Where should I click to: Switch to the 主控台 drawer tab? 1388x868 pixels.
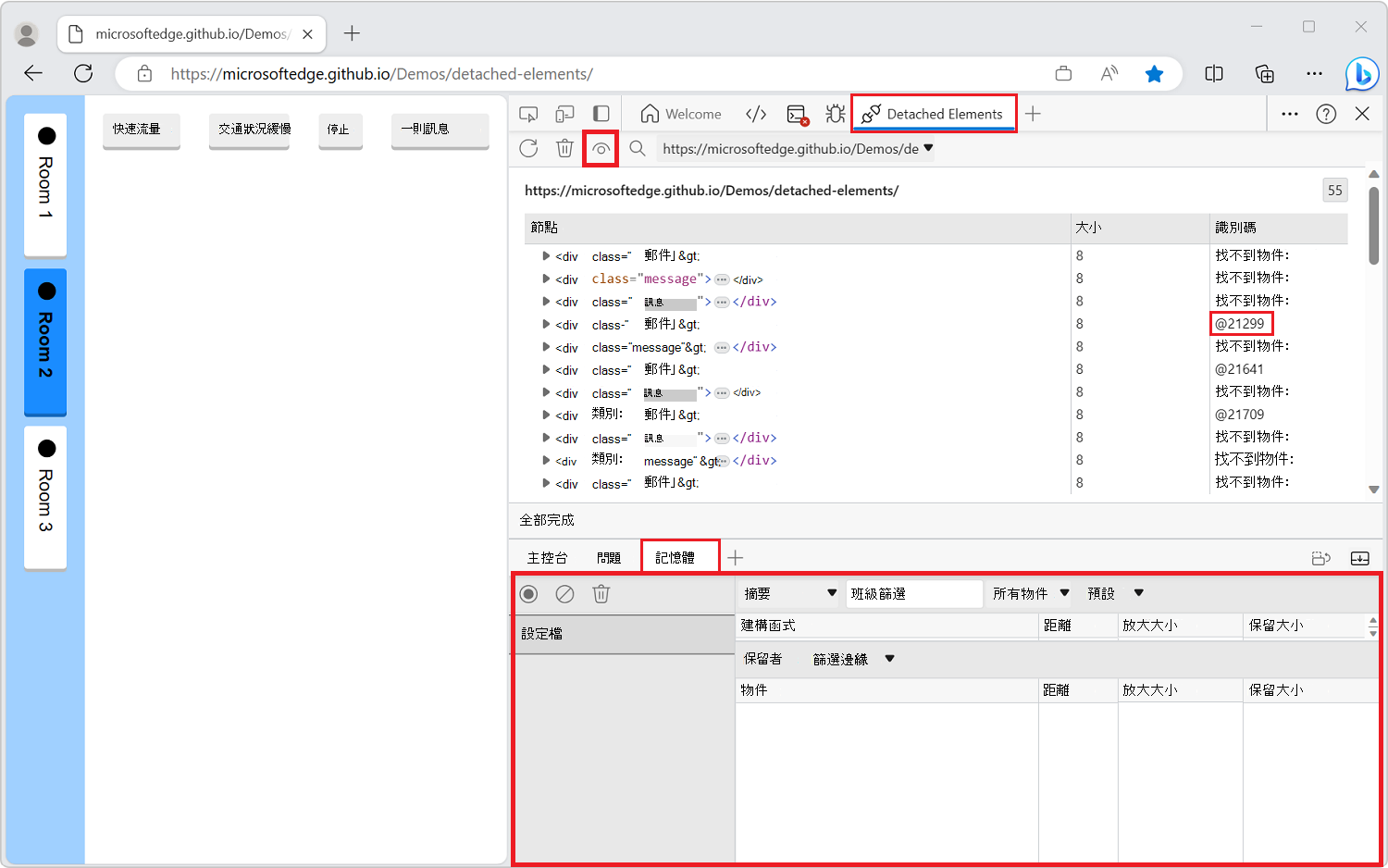click(x=547, y=557)
